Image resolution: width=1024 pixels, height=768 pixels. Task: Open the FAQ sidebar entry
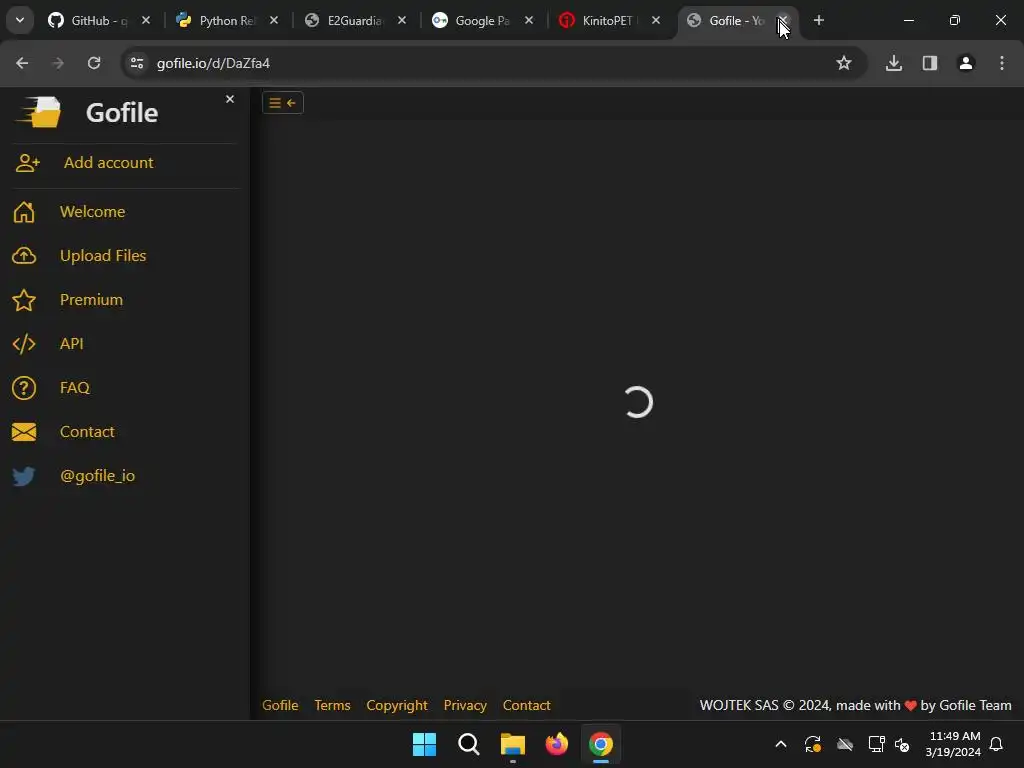74,387
